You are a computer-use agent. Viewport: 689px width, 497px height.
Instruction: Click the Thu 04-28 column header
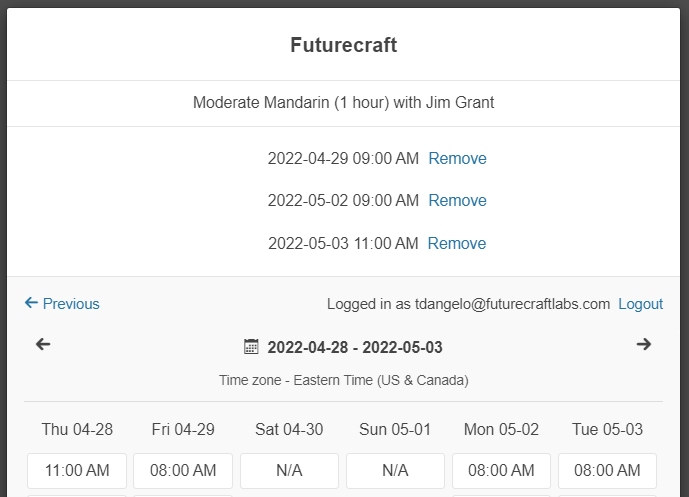[x=77, y=429]
